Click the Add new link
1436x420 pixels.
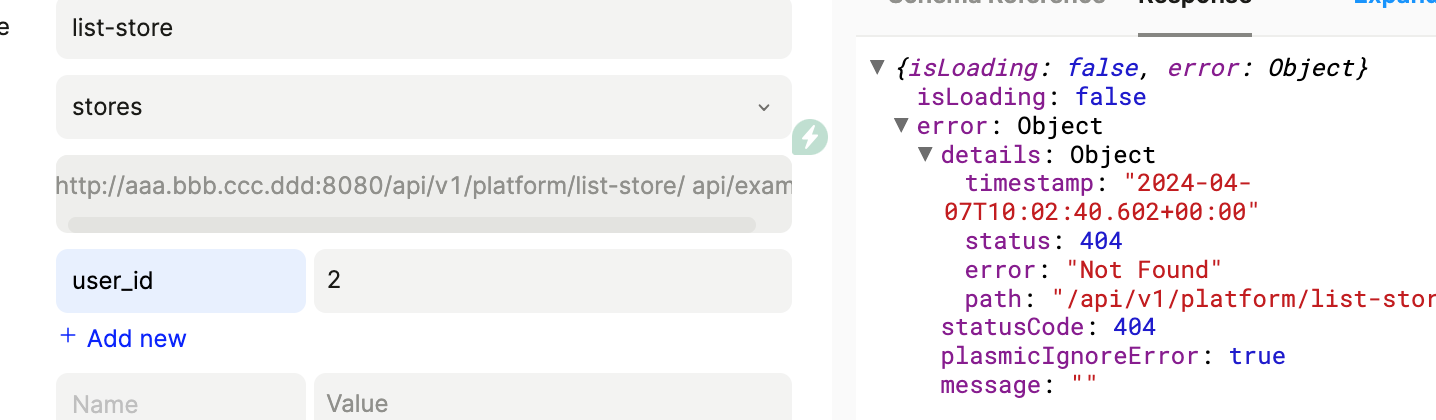coord(136,339)
